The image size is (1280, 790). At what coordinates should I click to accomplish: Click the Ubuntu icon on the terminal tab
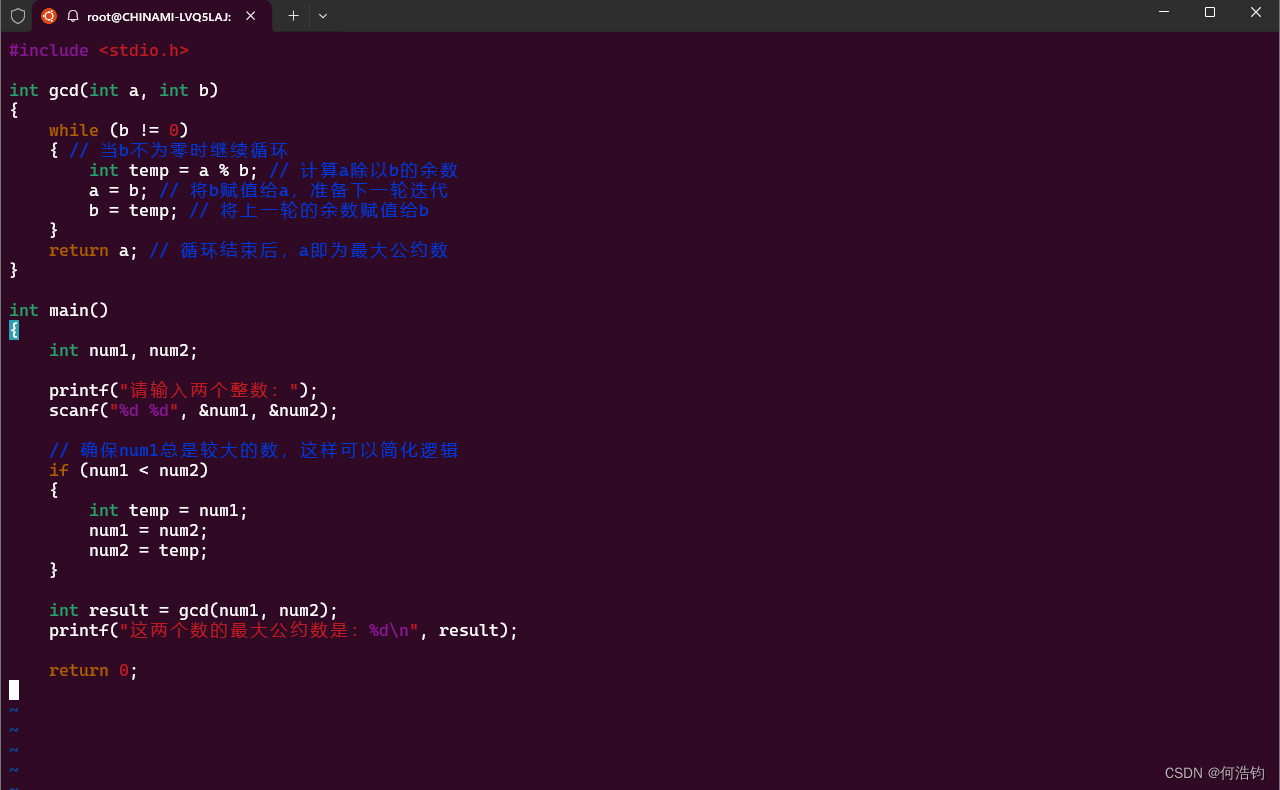(x=49, y=16)
